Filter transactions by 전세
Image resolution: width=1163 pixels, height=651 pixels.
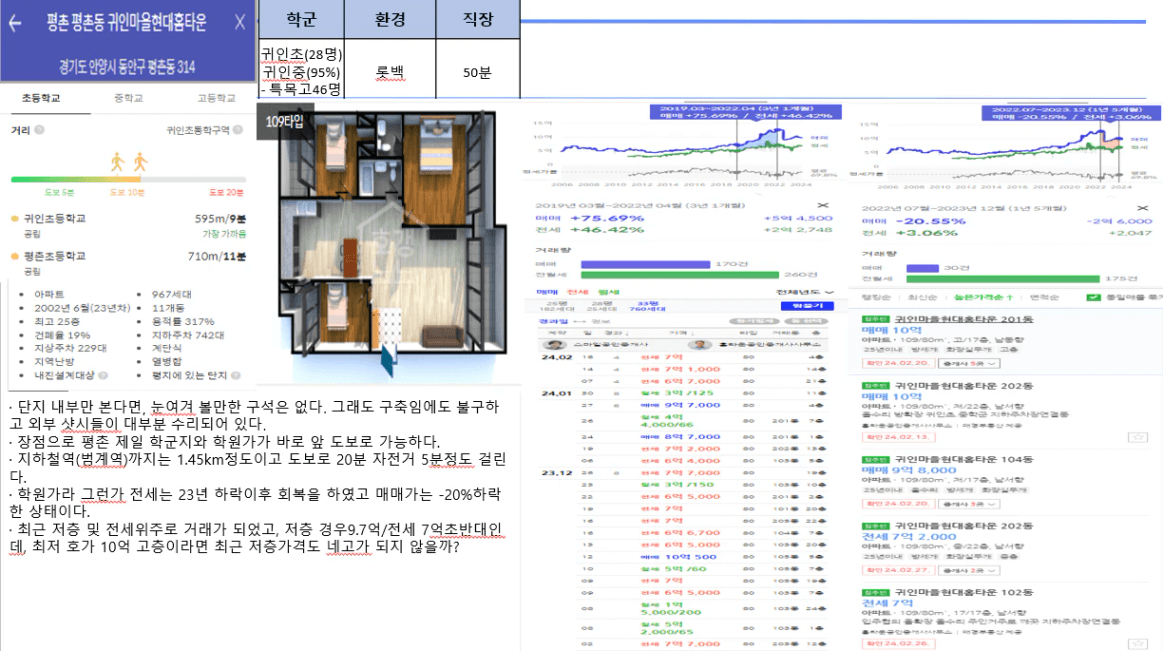click(578, 292)
